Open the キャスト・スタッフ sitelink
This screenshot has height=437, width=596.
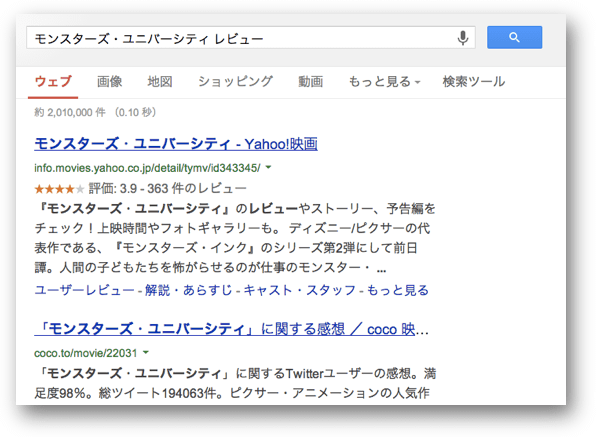(300, 290)
